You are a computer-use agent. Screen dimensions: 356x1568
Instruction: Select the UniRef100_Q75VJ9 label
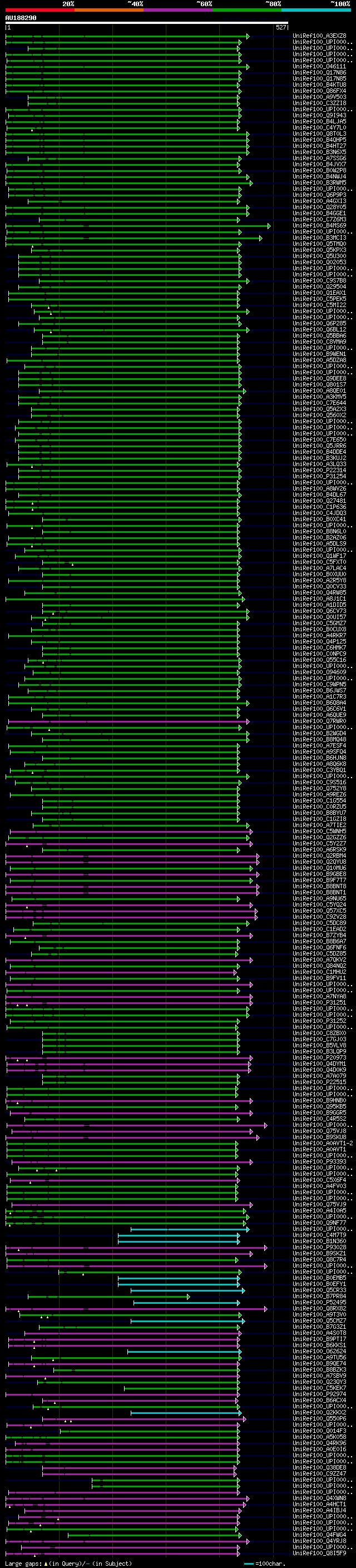pyautogui.click(x=319, y=1205)
